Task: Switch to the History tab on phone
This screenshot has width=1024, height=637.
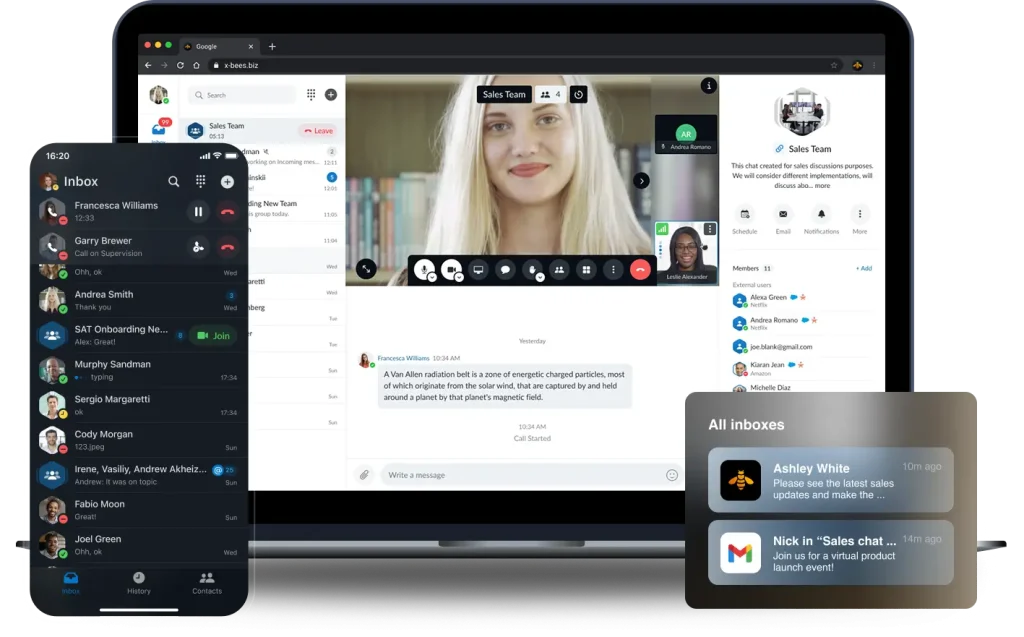Action: (x=139, y=582)
